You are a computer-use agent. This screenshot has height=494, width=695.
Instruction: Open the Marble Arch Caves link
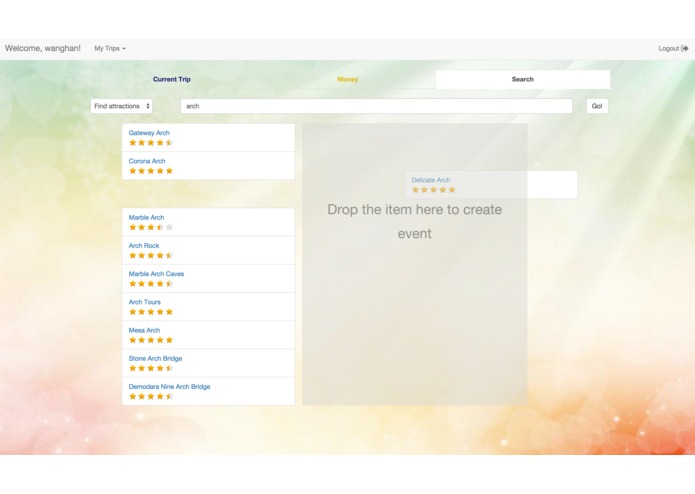coord(156,274)
